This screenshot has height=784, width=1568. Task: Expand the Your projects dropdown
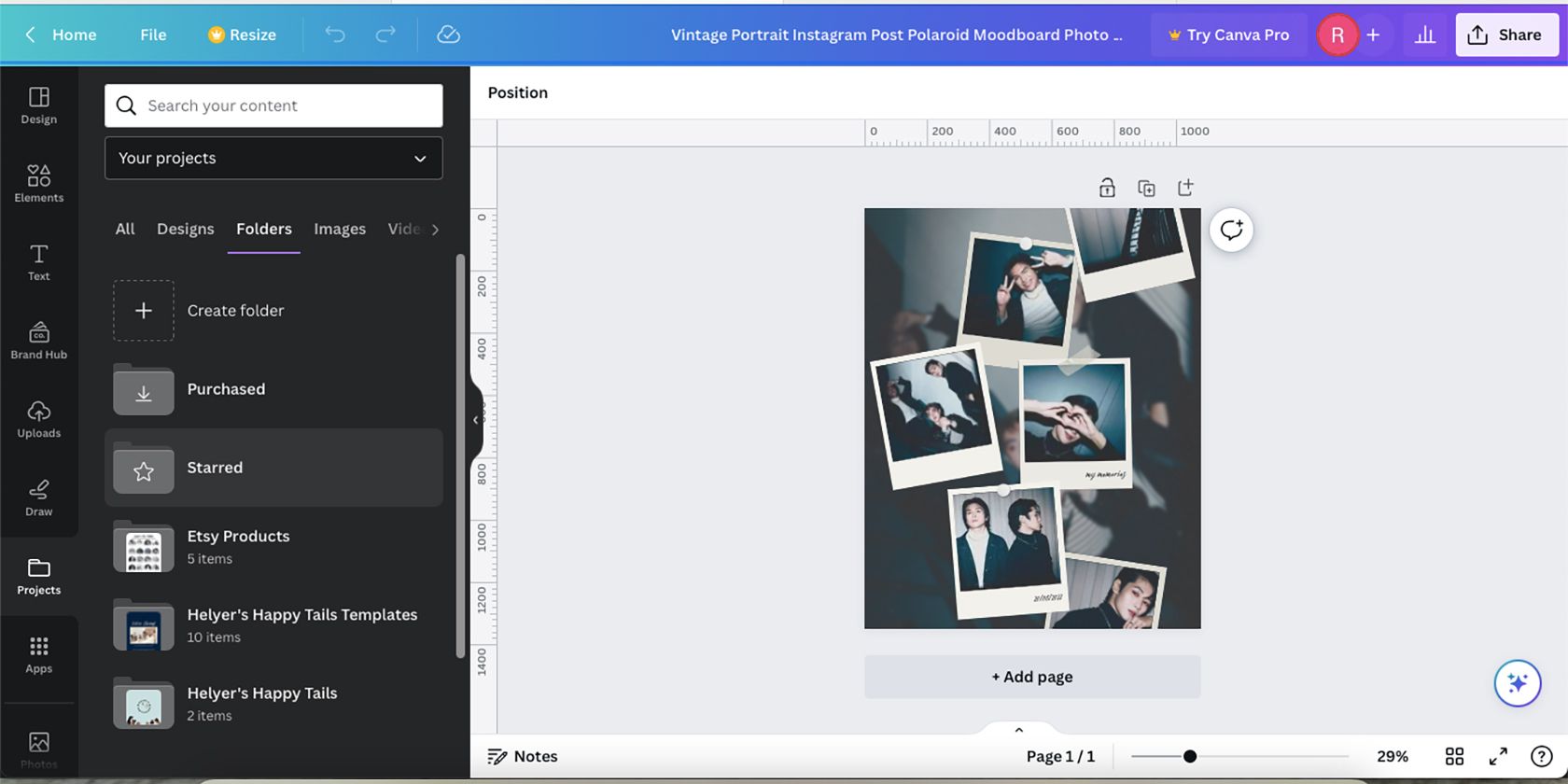tap(273, 158)
